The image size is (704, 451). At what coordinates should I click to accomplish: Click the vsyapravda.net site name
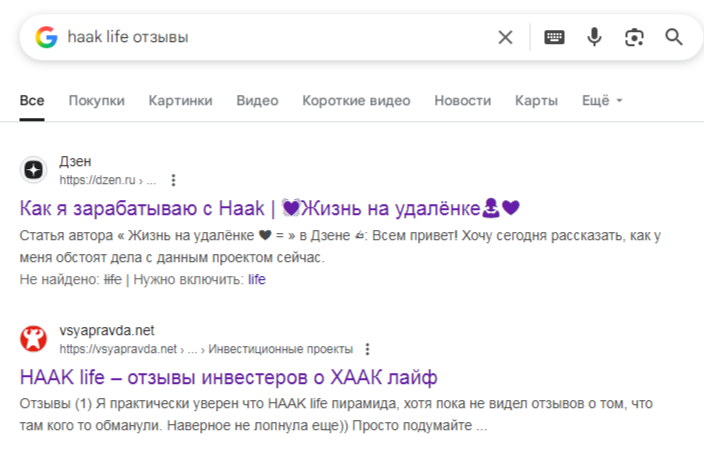point(107,331)
